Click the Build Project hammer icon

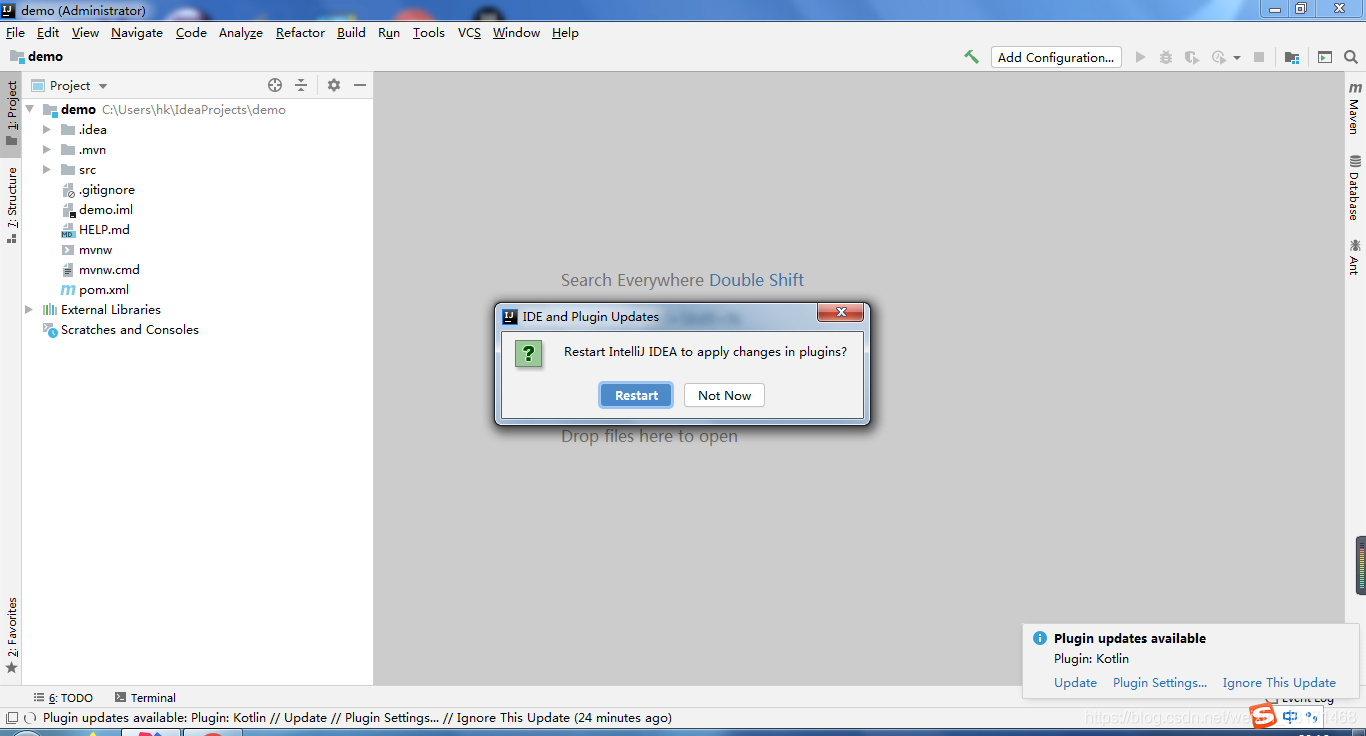pos(971,57)
